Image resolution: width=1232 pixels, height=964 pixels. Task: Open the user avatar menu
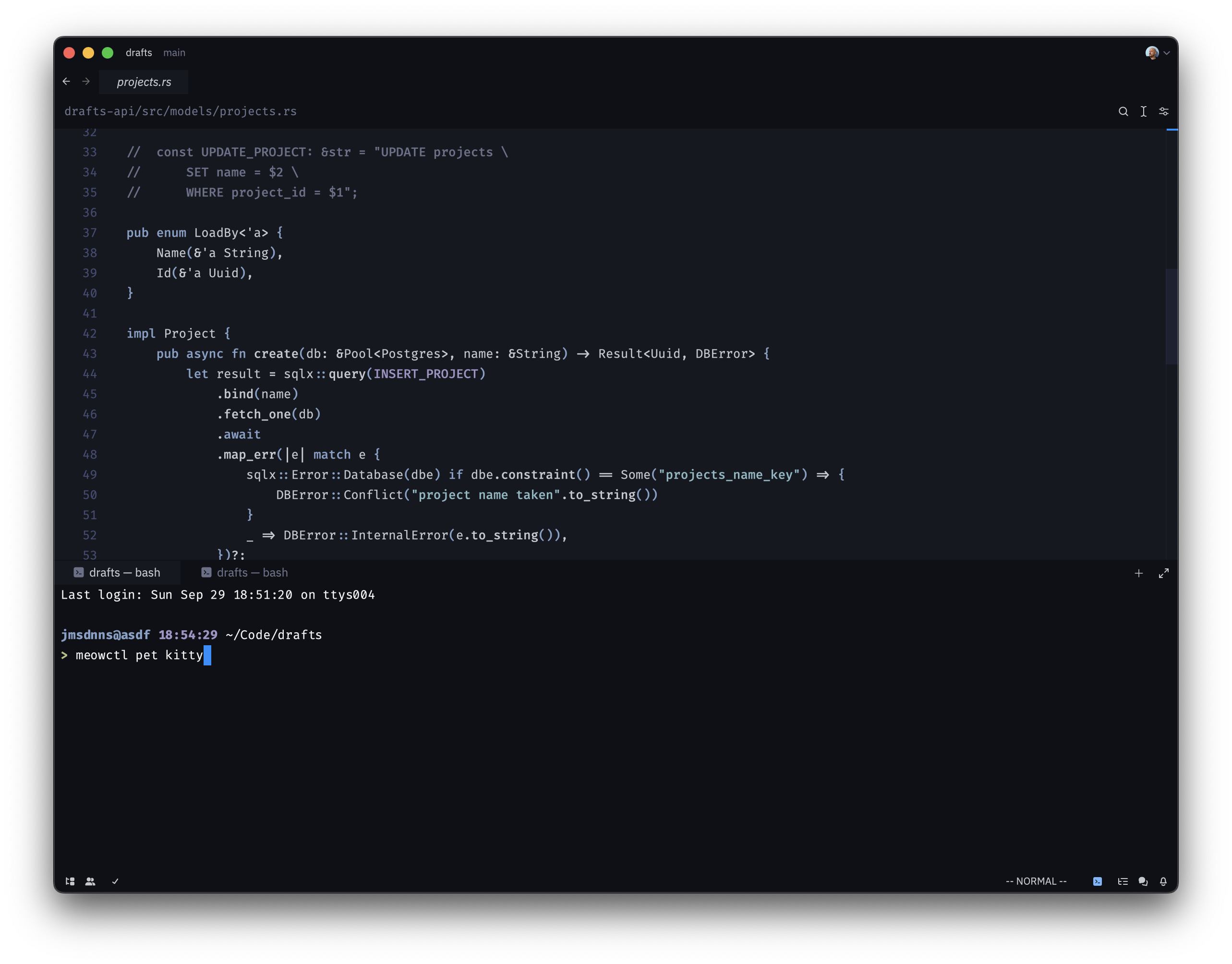point(1152,52)
